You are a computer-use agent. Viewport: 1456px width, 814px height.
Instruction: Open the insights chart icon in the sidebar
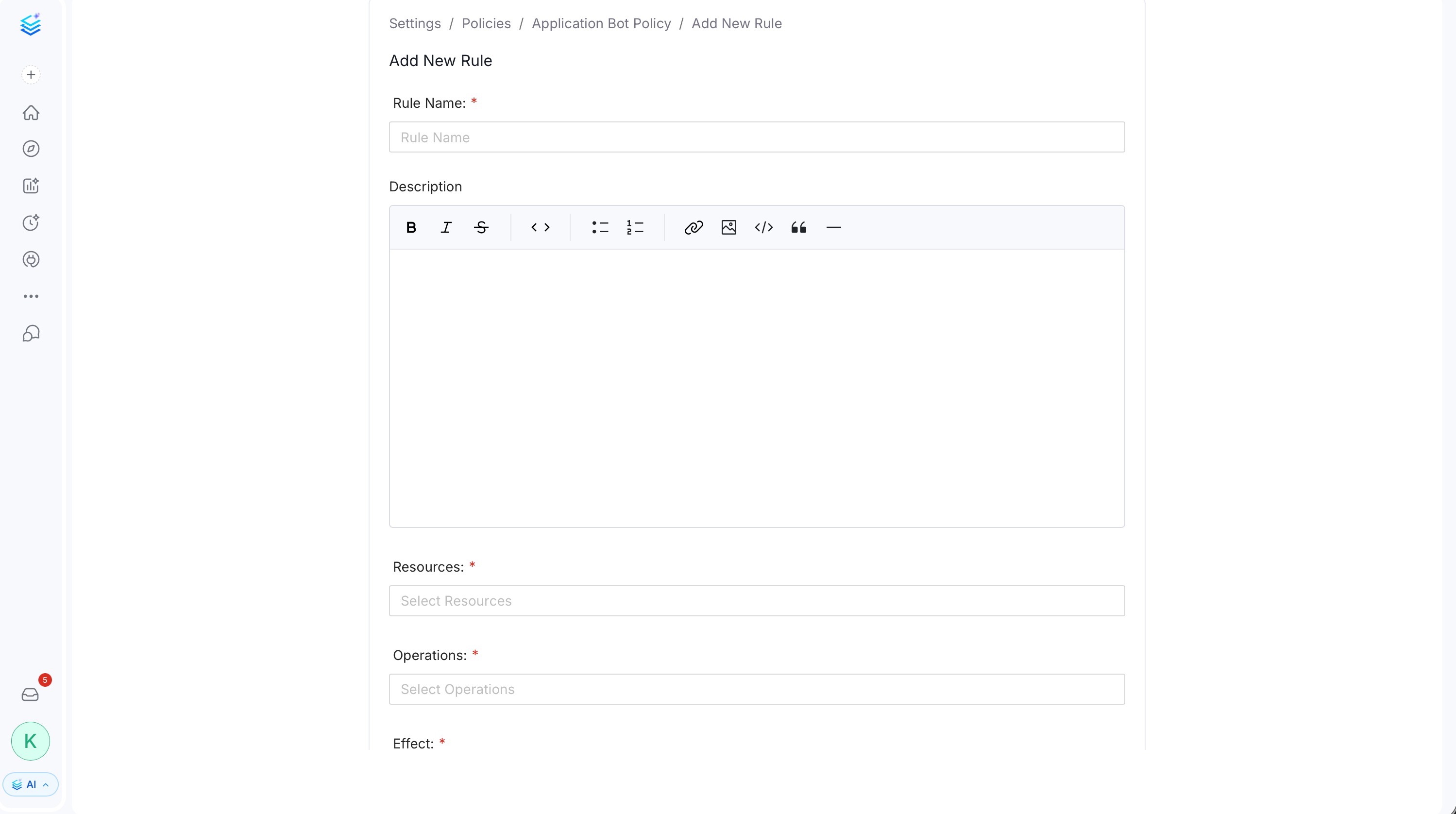pyautogui.click(x=31, y=186)
